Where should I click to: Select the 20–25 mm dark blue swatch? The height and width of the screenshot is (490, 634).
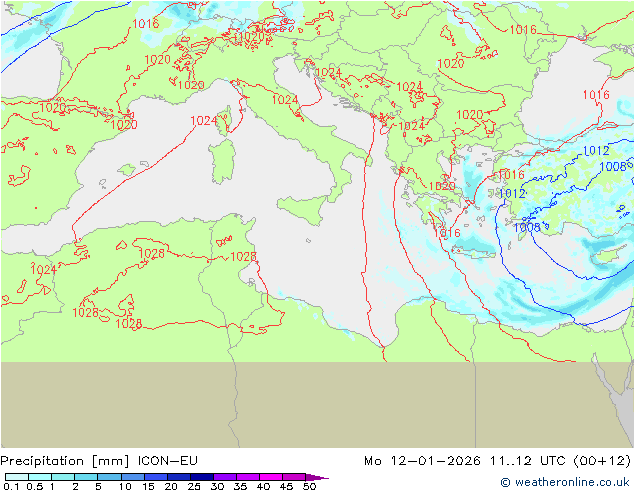179,477
